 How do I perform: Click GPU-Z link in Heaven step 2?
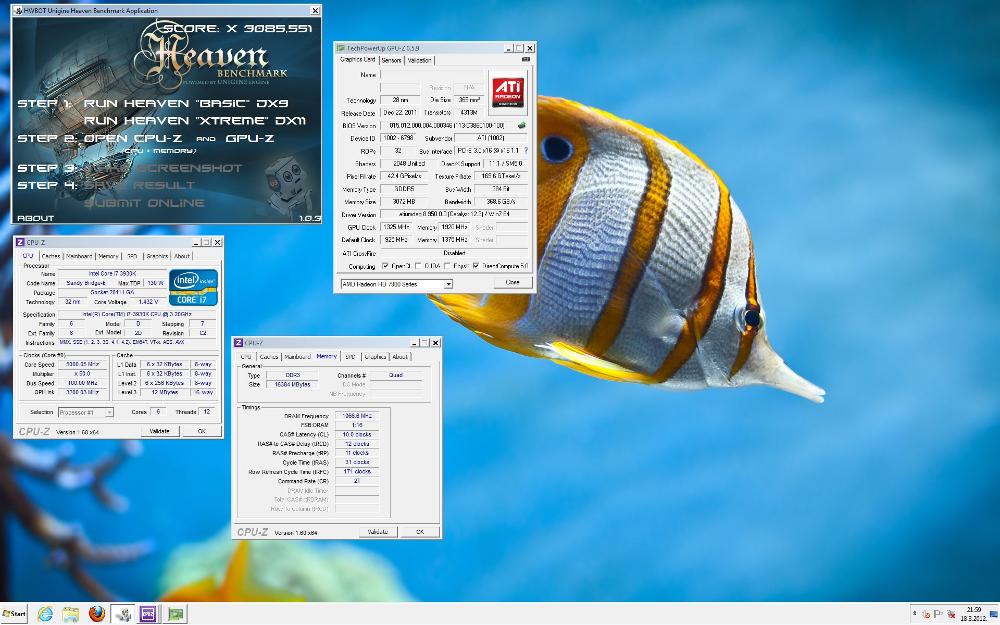click(x=250, y=138)
